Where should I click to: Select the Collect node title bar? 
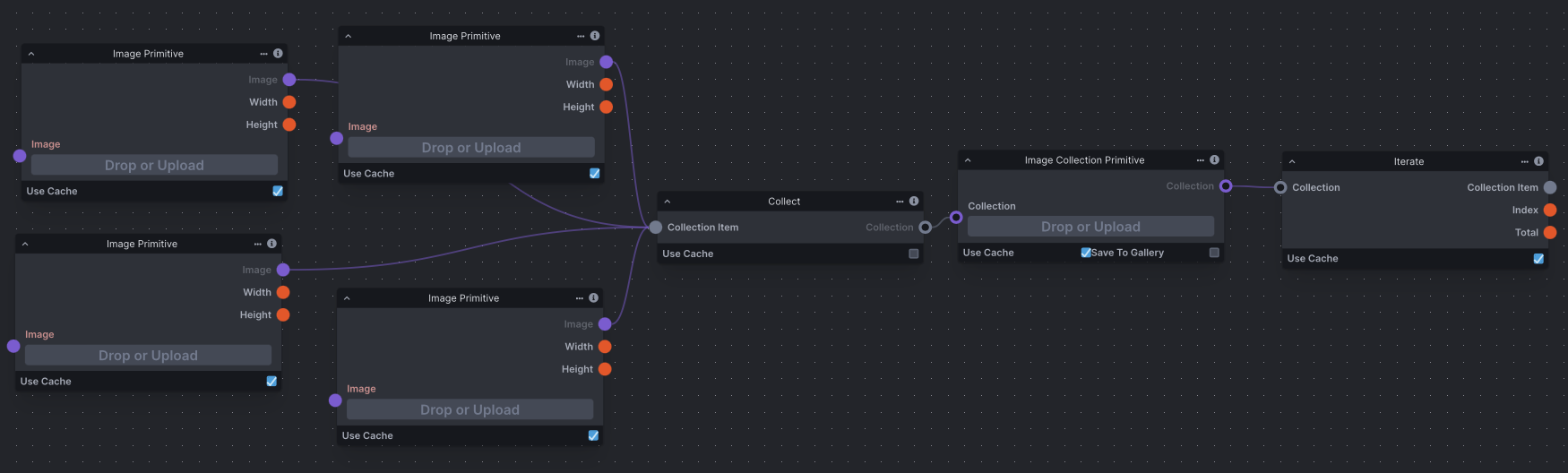coord(784,202)
